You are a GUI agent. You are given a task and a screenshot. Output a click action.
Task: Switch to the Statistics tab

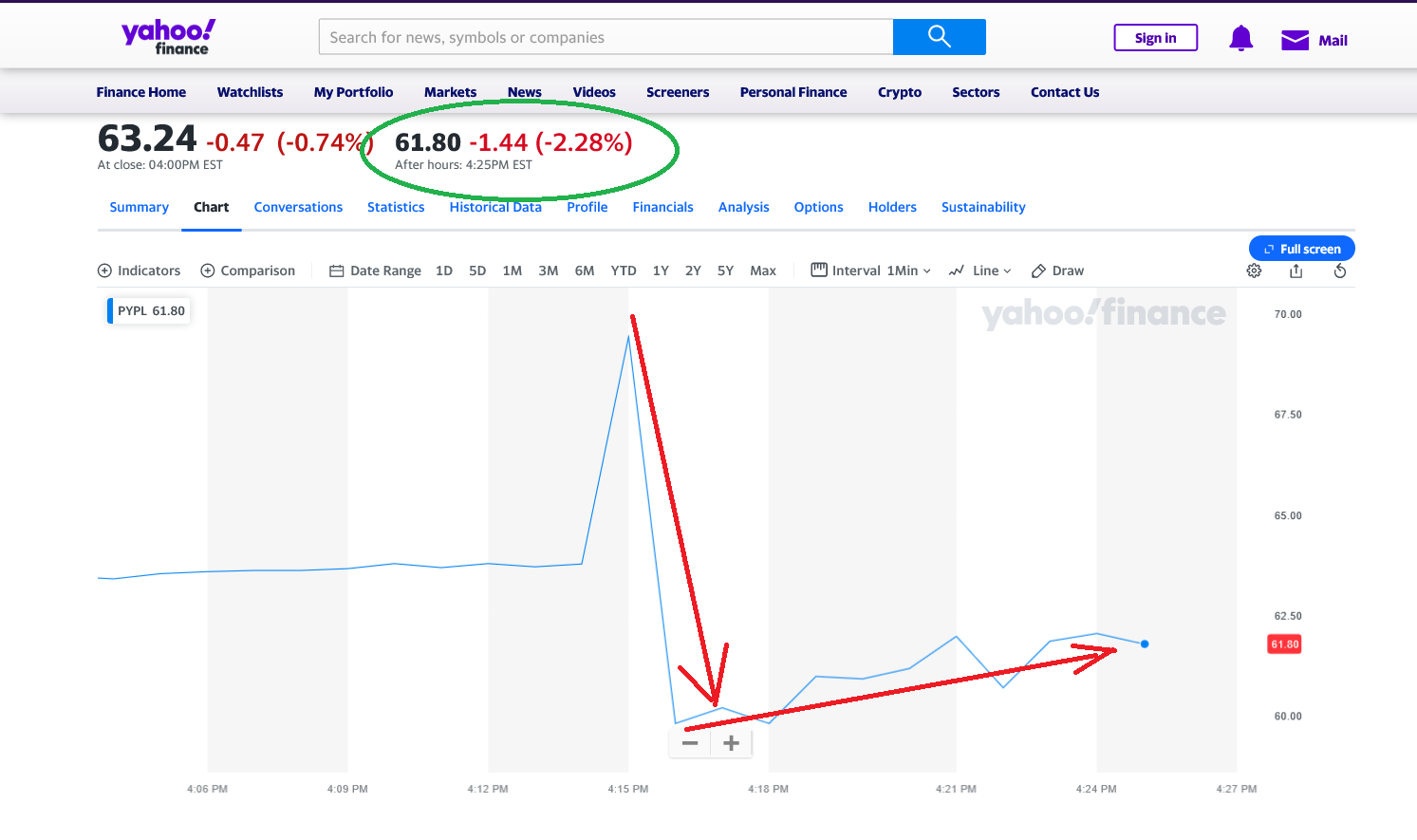click(x=396, y=207)
